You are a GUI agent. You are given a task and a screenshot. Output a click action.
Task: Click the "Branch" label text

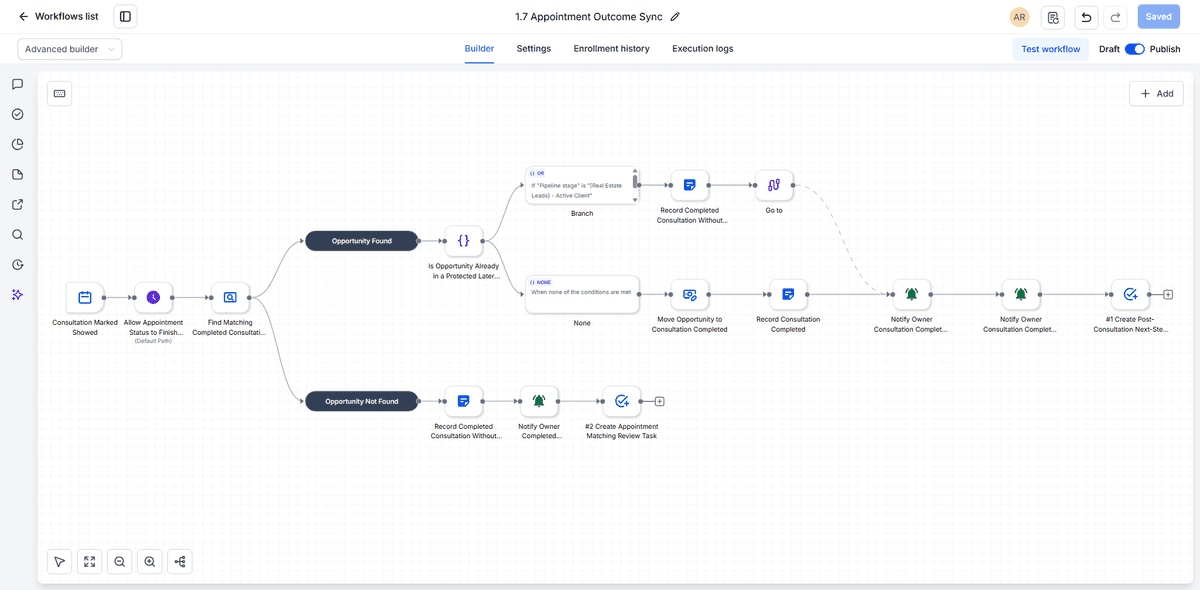click(x=582, y=213)
